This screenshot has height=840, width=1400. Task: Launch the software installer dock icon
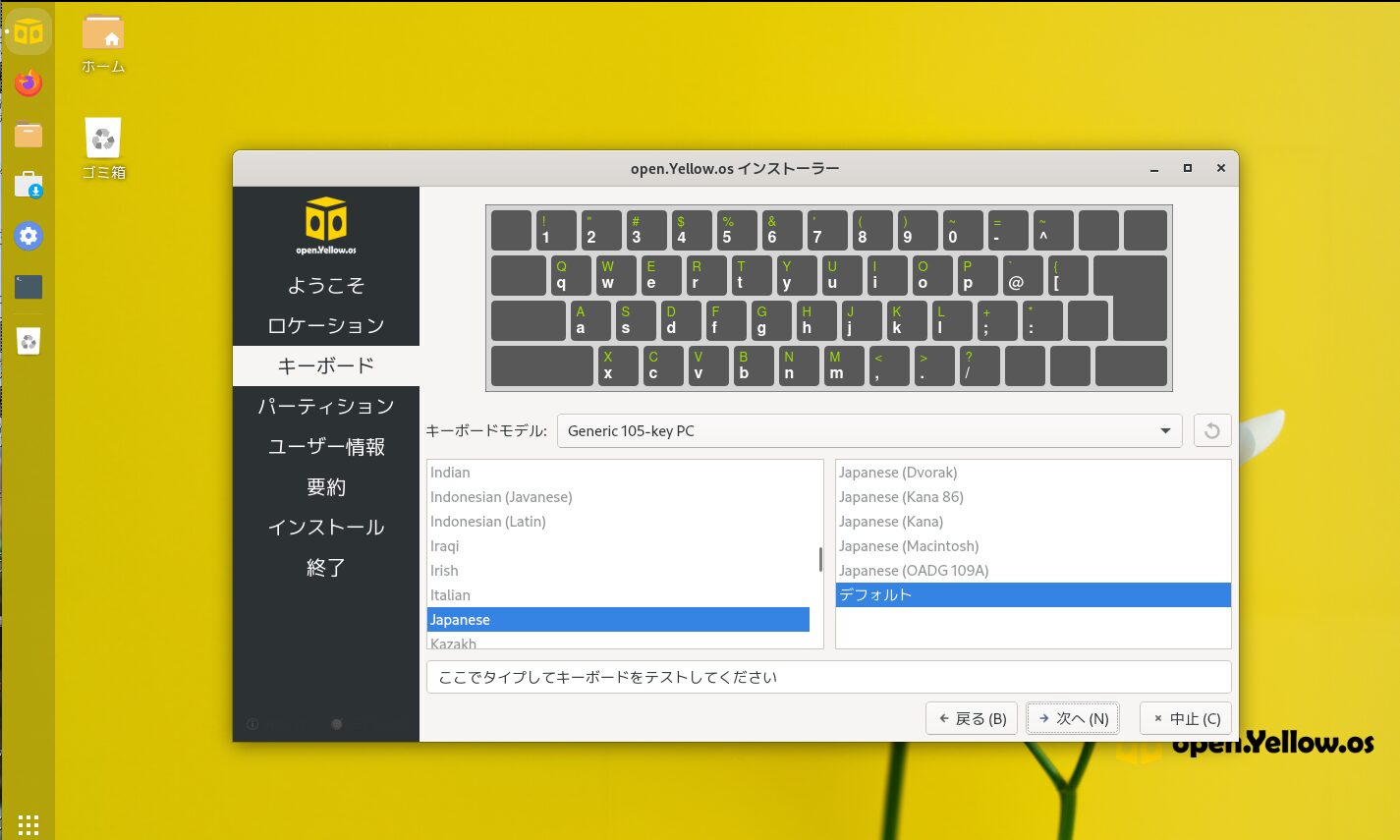pyautogui.click(x=28, y=185)
